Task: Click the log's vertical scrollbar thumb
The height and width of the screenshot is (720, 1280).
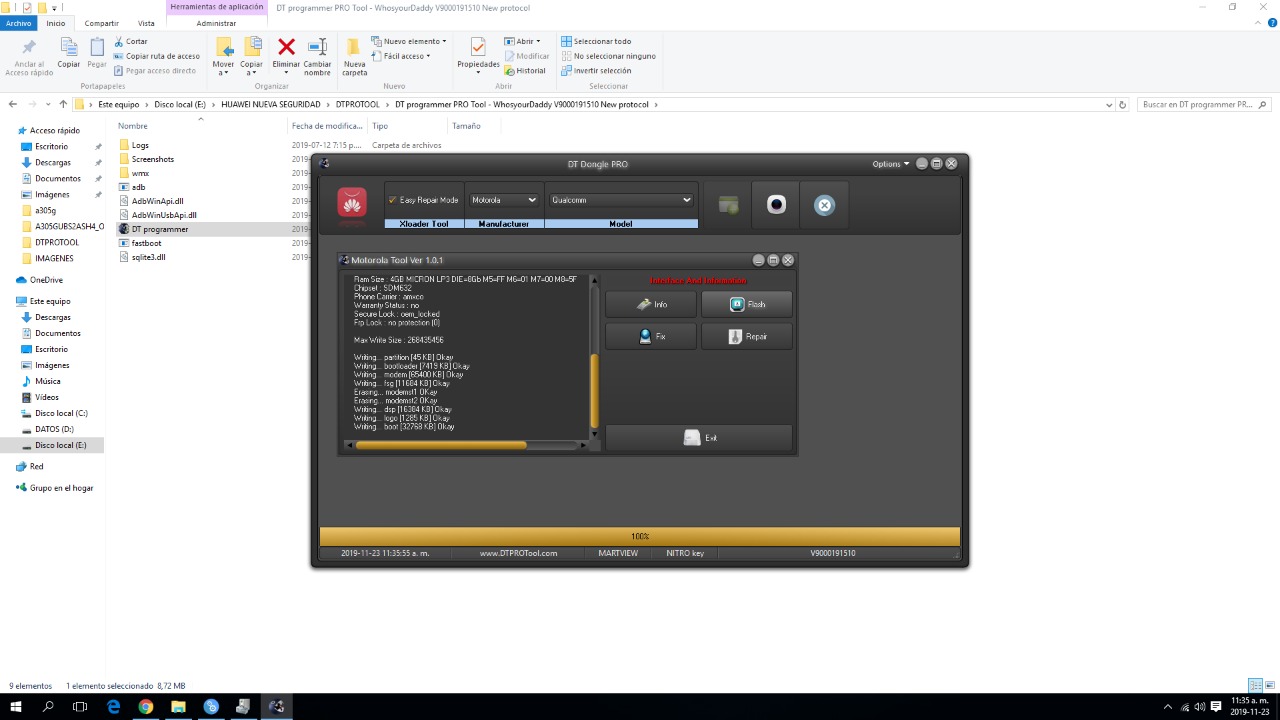Action: (595, 391)
